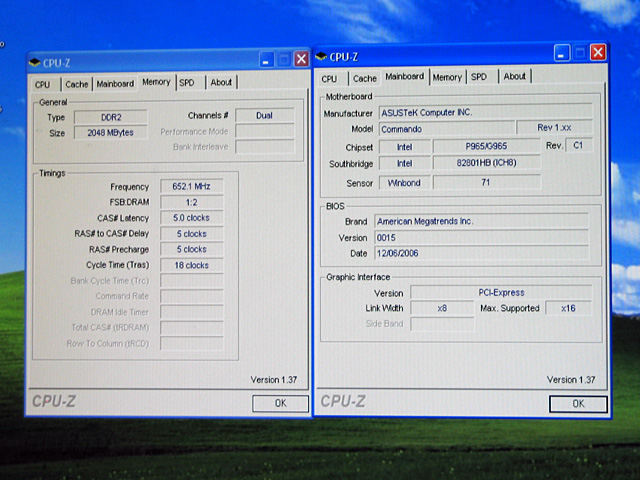Open the CPU tab in the right window
This screenshot has height=480, width=640.
coord(329,78)
